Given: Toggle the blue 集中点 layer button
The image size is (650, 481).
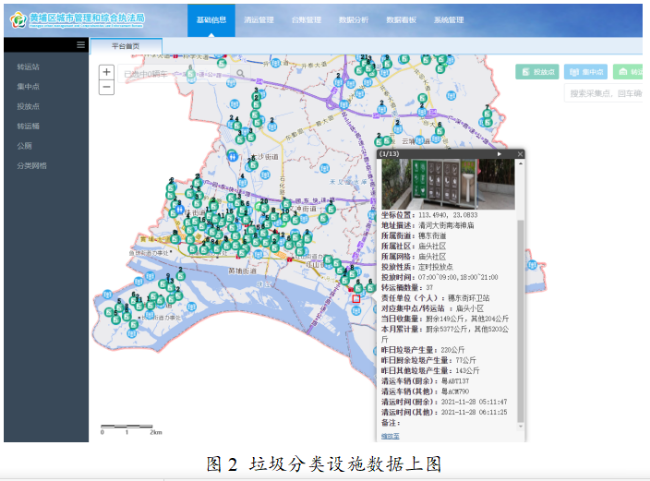Looking at the screenshot, I should point(585,72).
